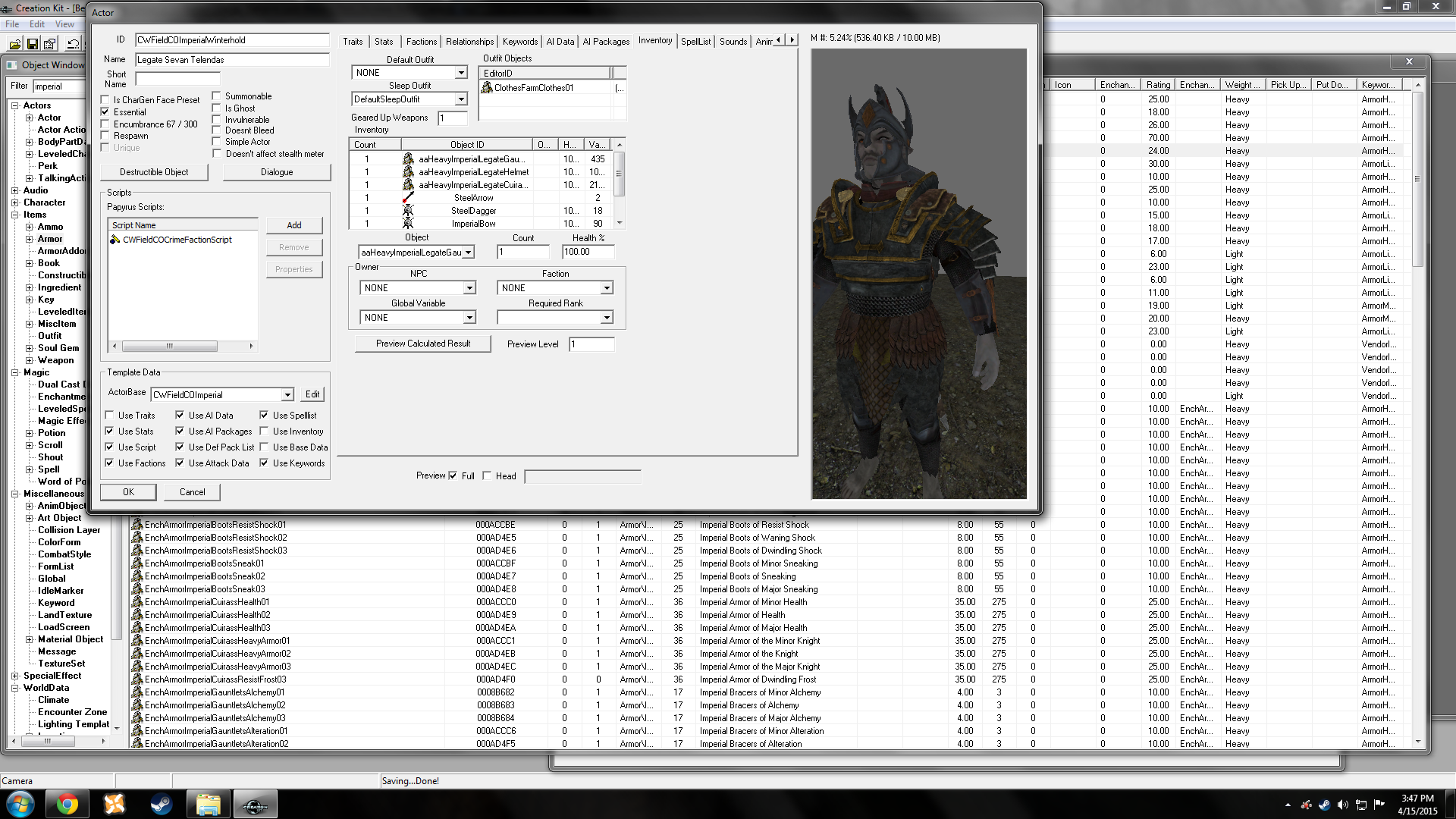Open the SpellList tab

[x=695, y=42]
